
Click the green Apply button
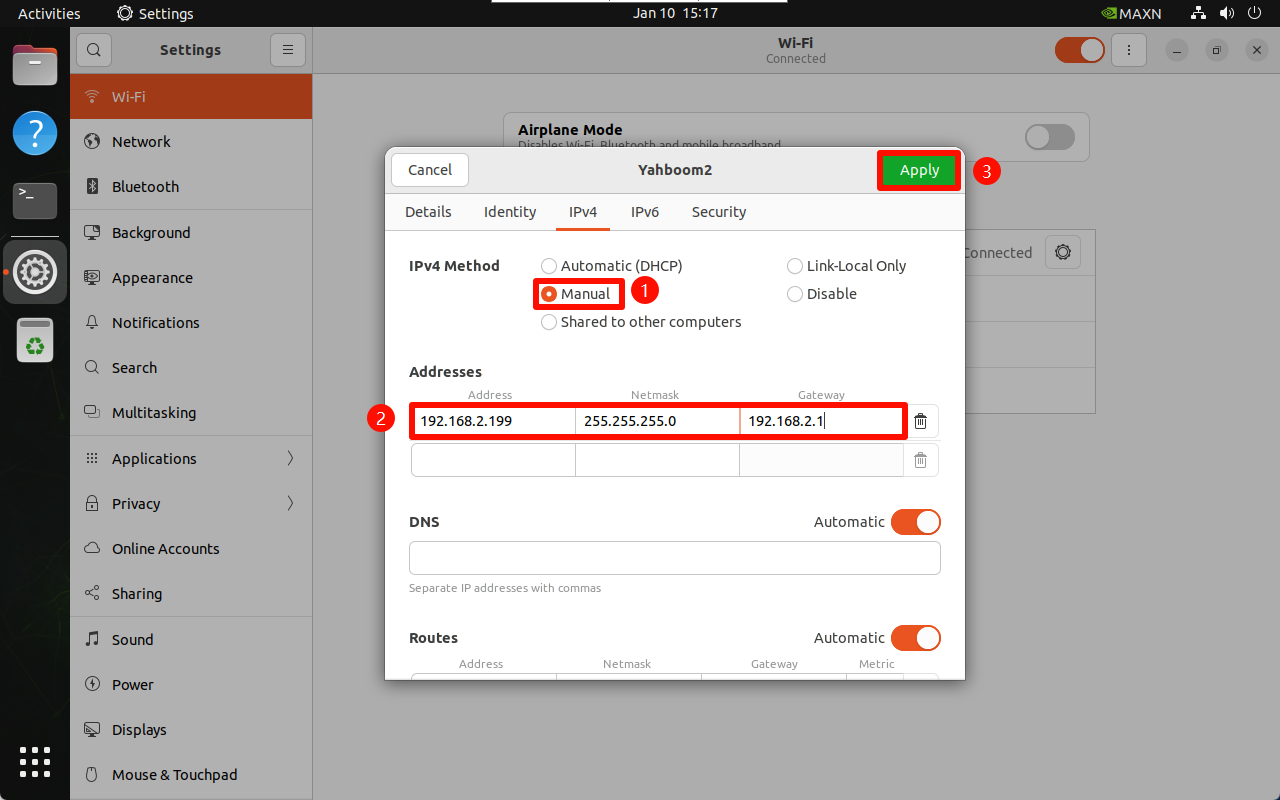[919, 170]
